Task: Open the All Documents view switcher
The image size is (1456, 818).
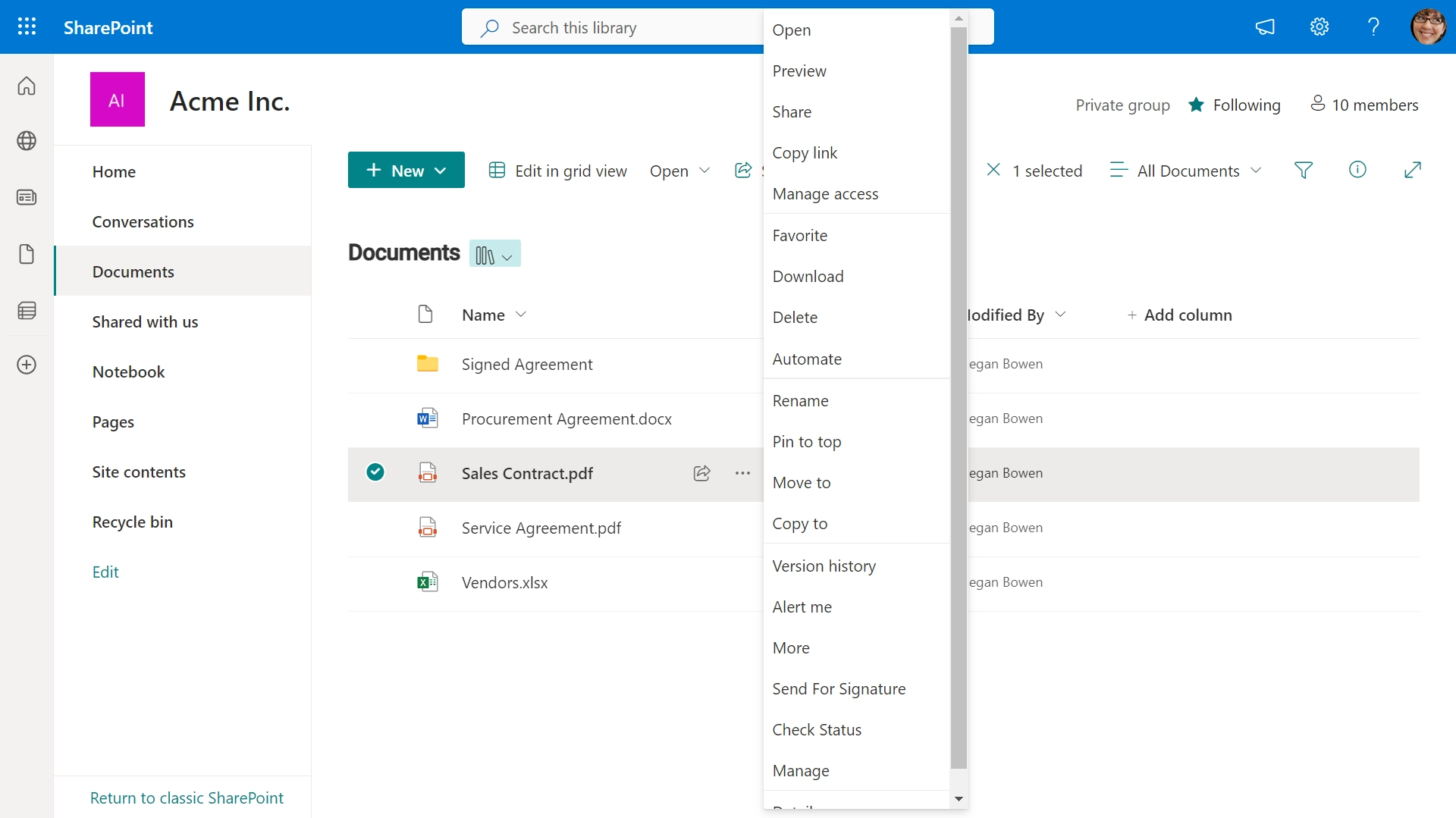Action: pos(1185,171)
